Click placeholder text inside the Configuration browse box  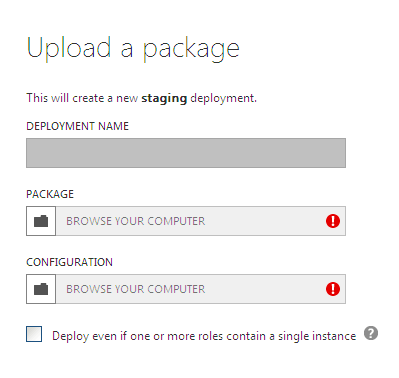click(x=135, y=289)
